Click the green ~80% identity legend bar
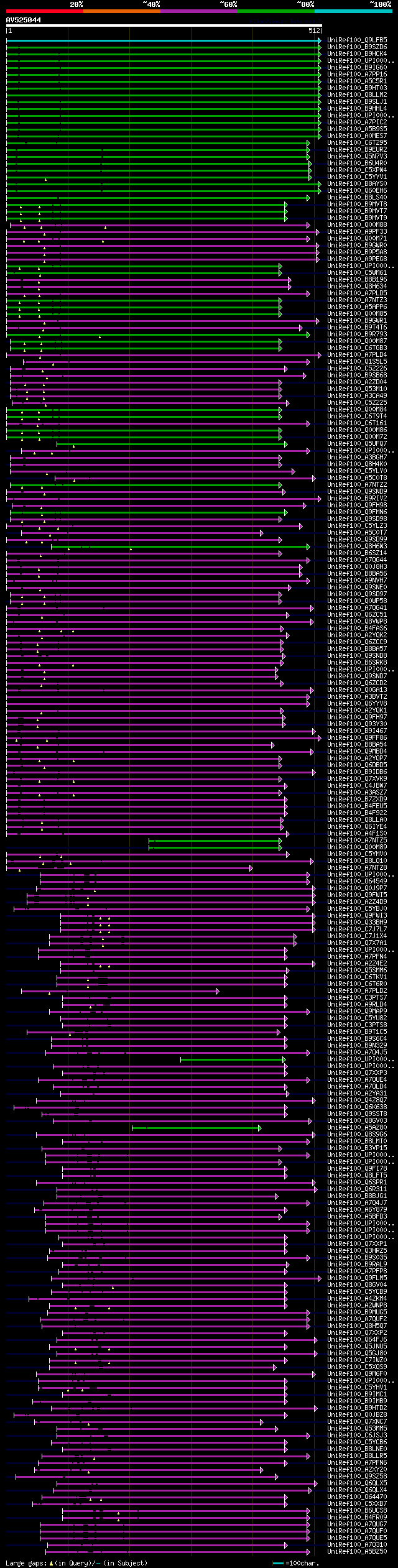This screenshot has height=1568, width=398. click(x=275, y=11)
